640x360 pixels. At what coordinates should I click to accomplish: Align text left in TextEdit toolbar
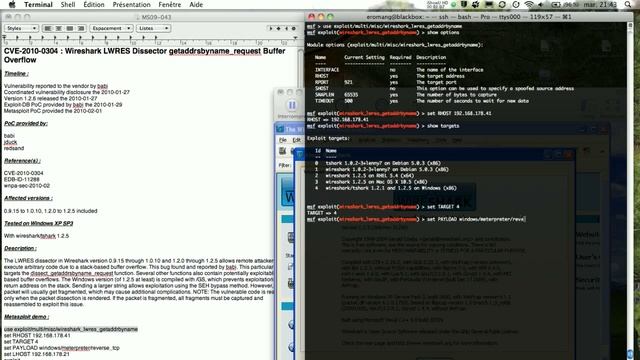tap(48, 28)
